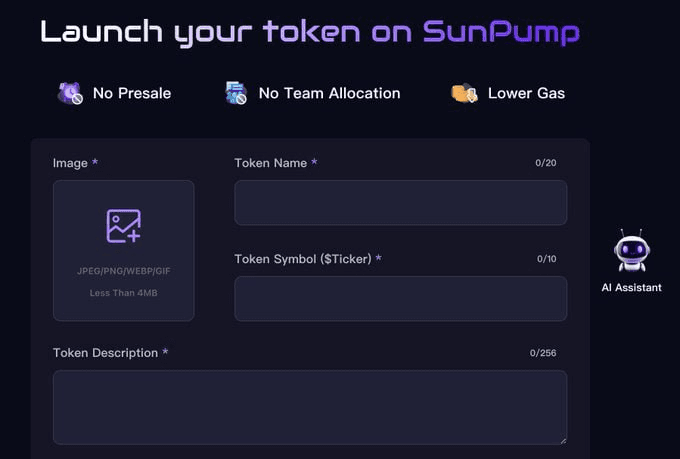Click the 0/256 description character counter

[x=543, y=353]
